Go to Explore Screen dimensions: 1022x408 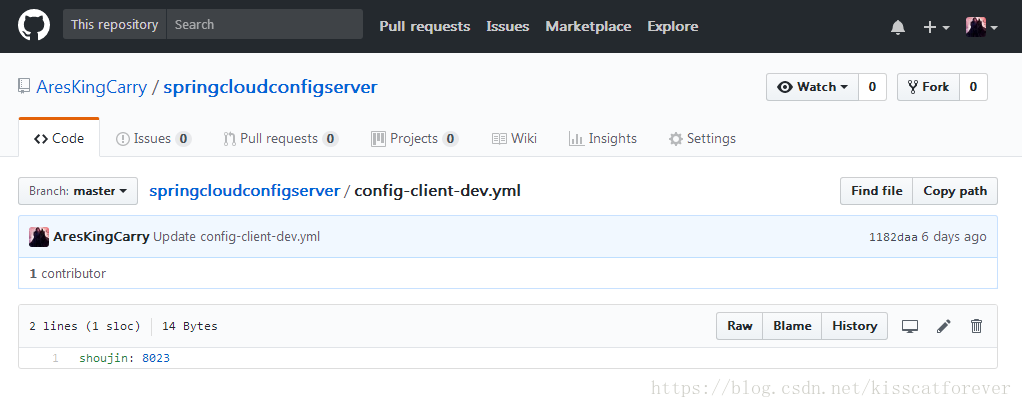pos(673,26)
